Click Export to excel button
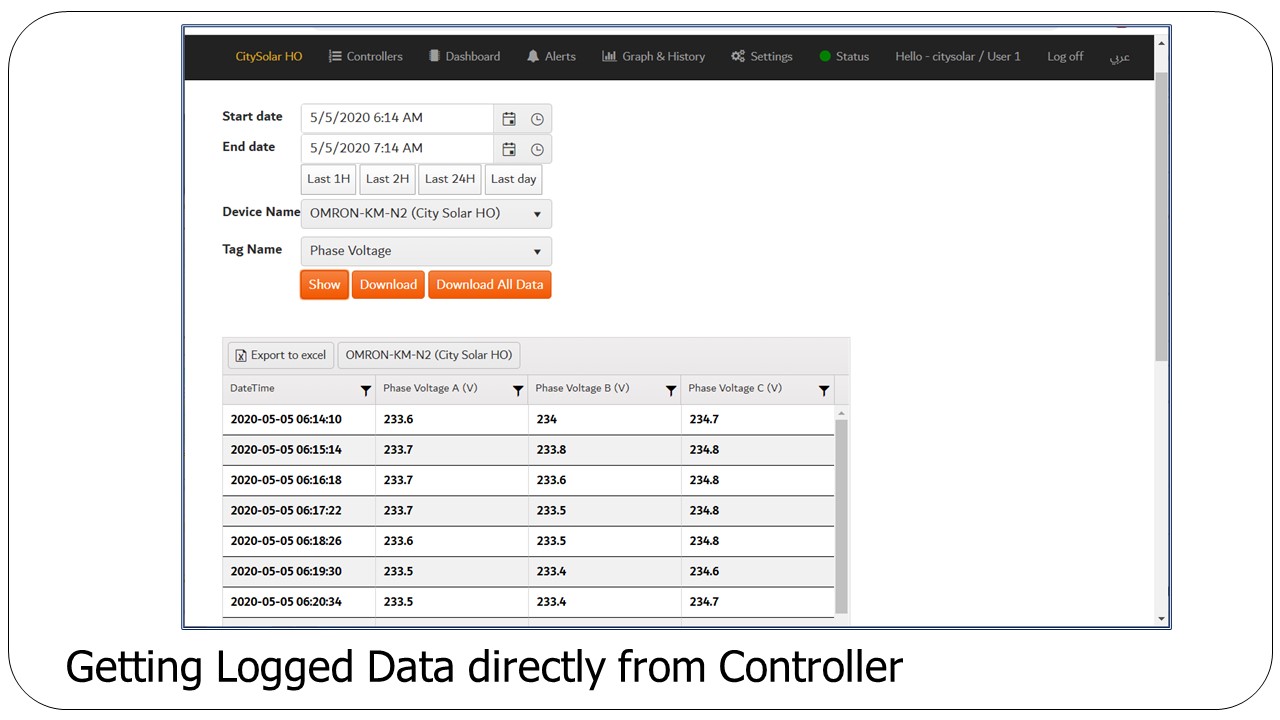The image size is (1280, 720). tap(281, 355)
